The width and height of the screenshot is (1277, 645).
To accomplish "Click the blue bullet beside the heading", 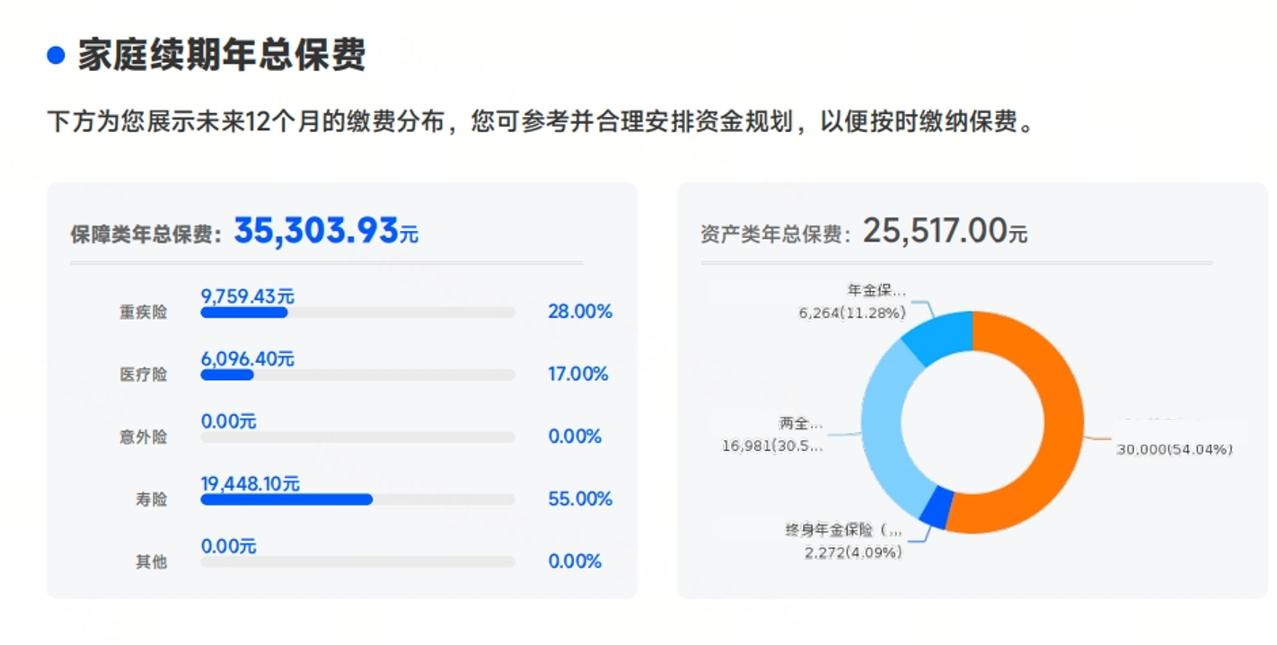I will (56, 56).
